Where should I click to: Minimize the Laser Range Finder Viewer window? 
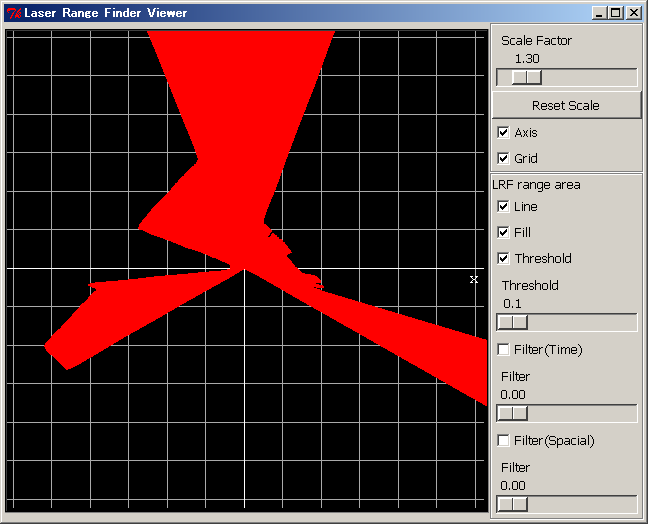coord(599,13)
